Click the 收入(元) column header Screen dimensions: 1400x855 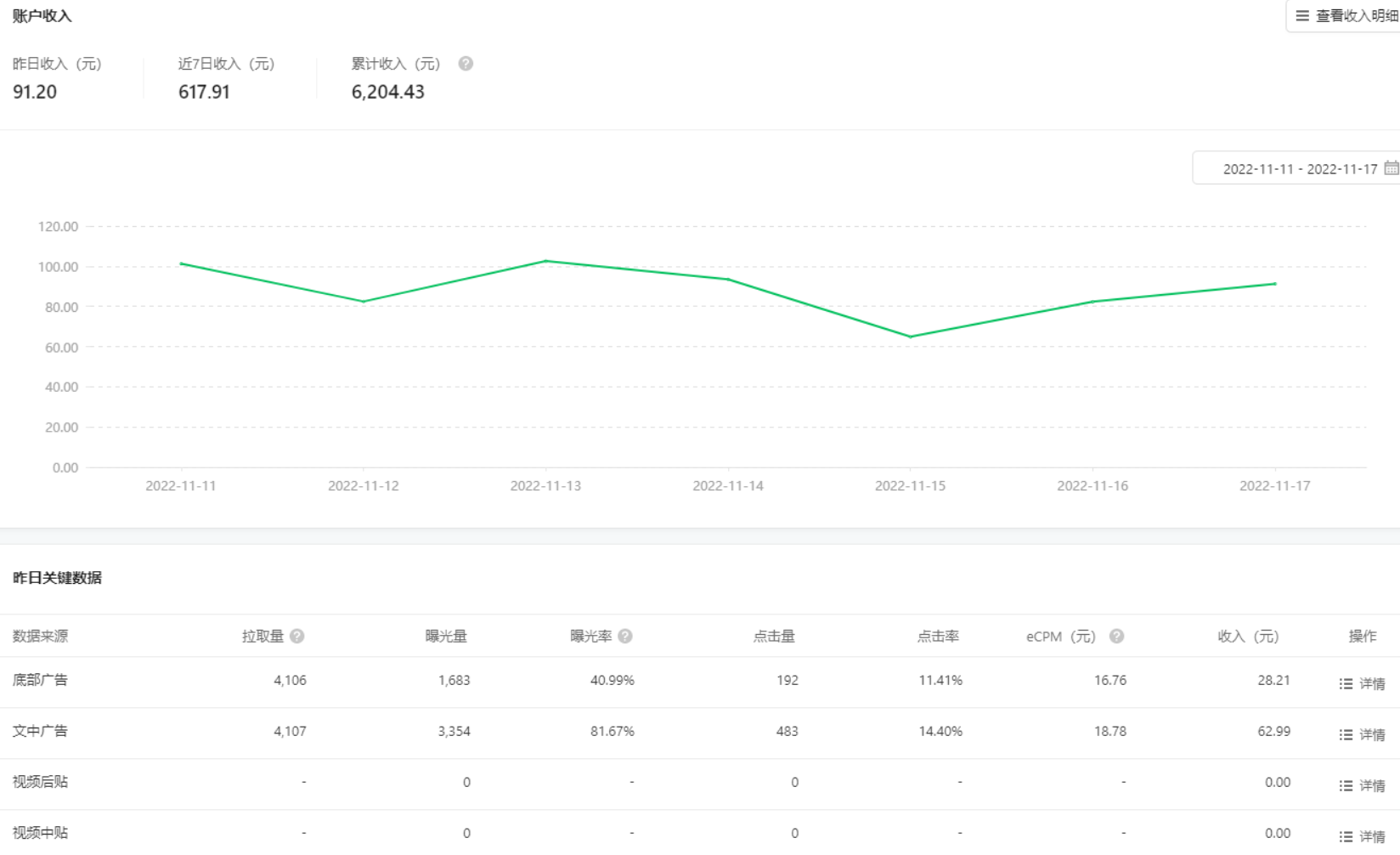1248,636
